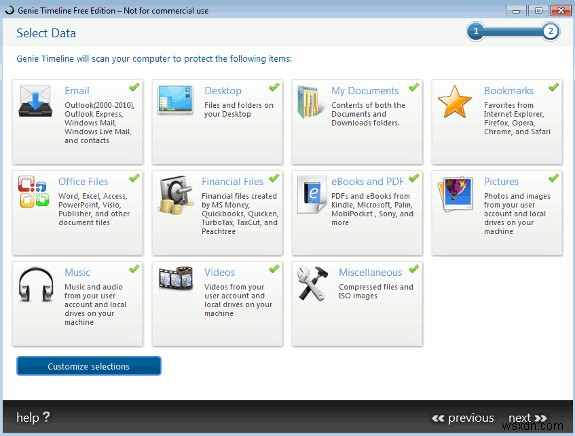Click the 'Photos and images' description text
The image size is (575, 436).
(x=517, y=213)
